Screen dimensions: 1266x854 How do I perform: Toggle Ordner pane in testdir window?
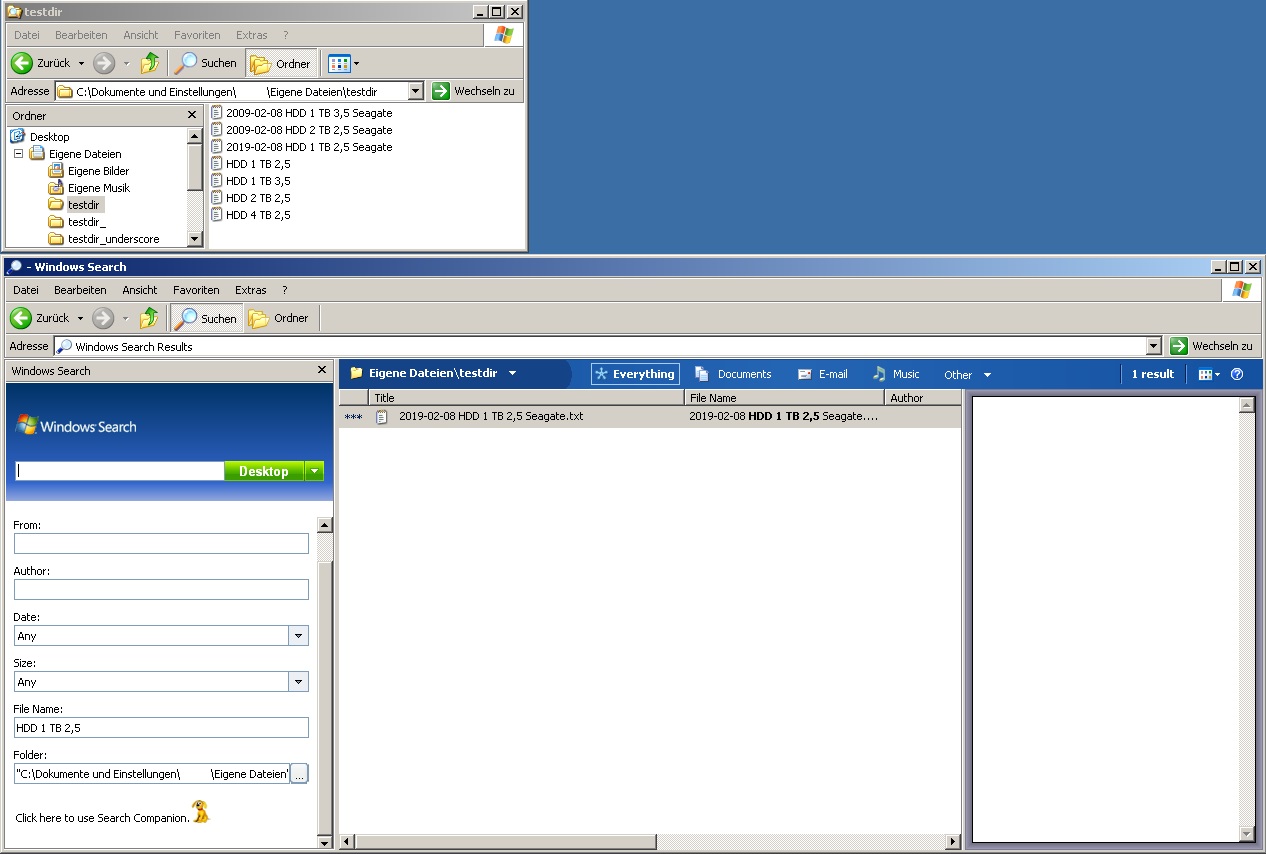click(281, 63)
